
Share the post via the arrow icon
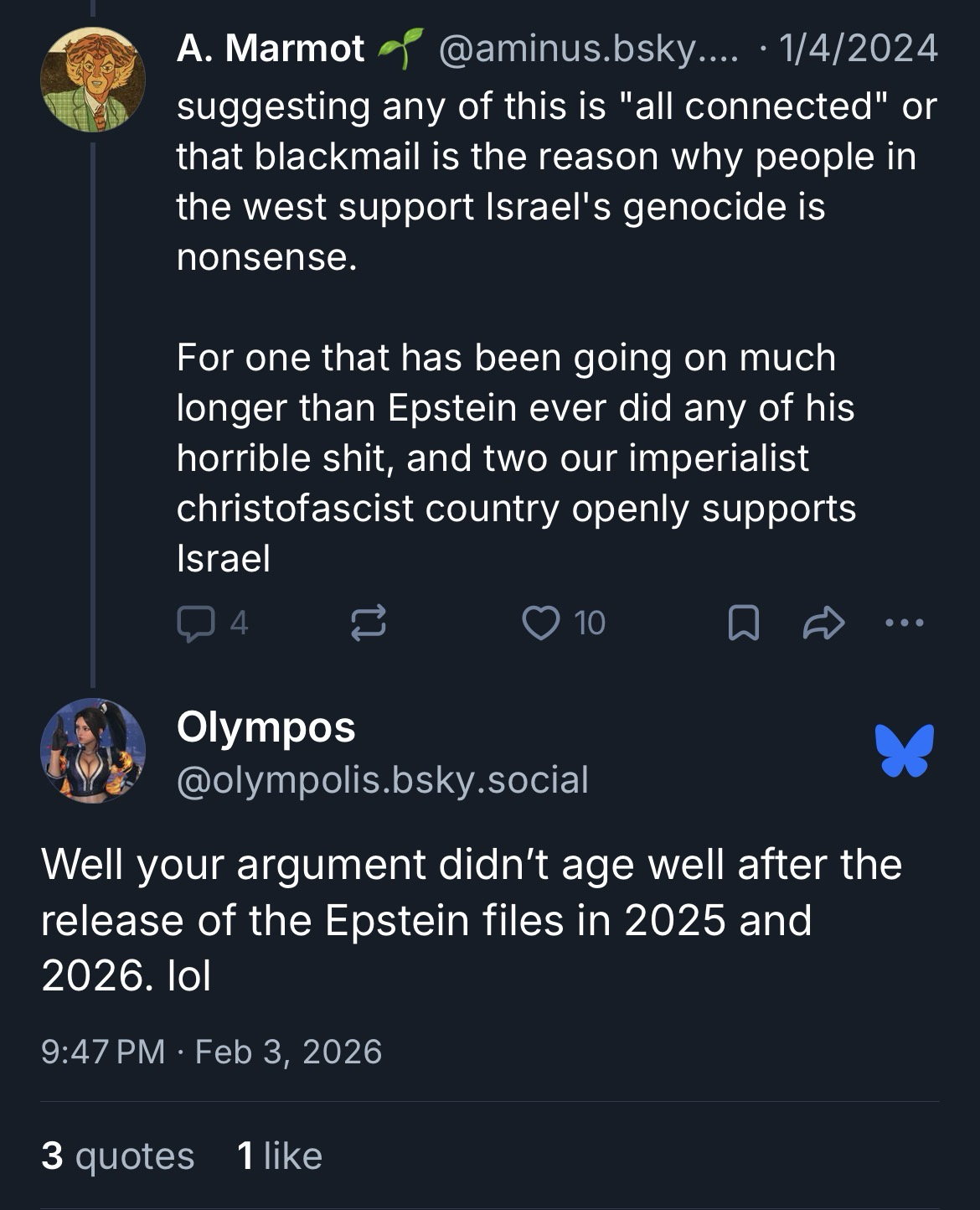(823, 623)
